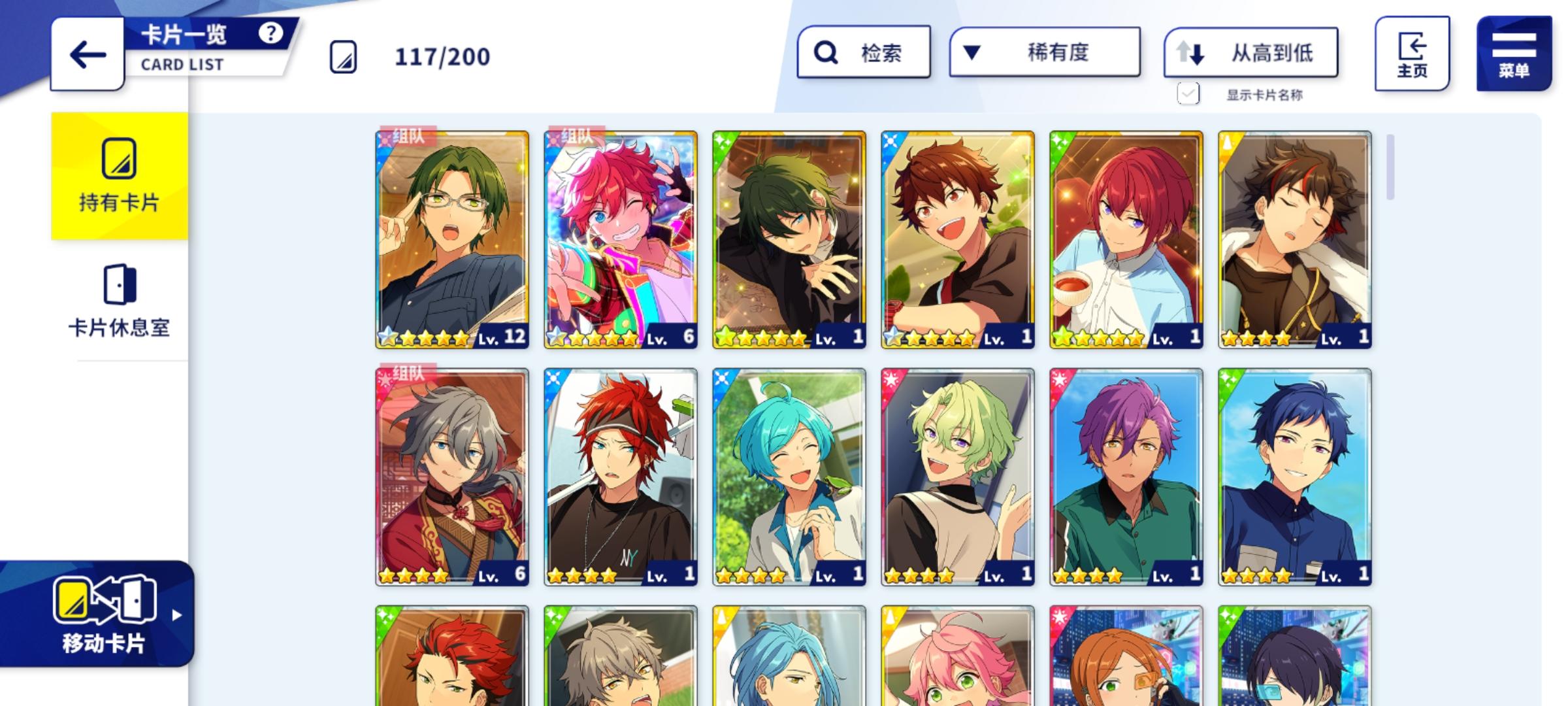Select the pink-haired winking card at Lv. 6
This screenshot has width=1568, height=706.
pos(621,240)
